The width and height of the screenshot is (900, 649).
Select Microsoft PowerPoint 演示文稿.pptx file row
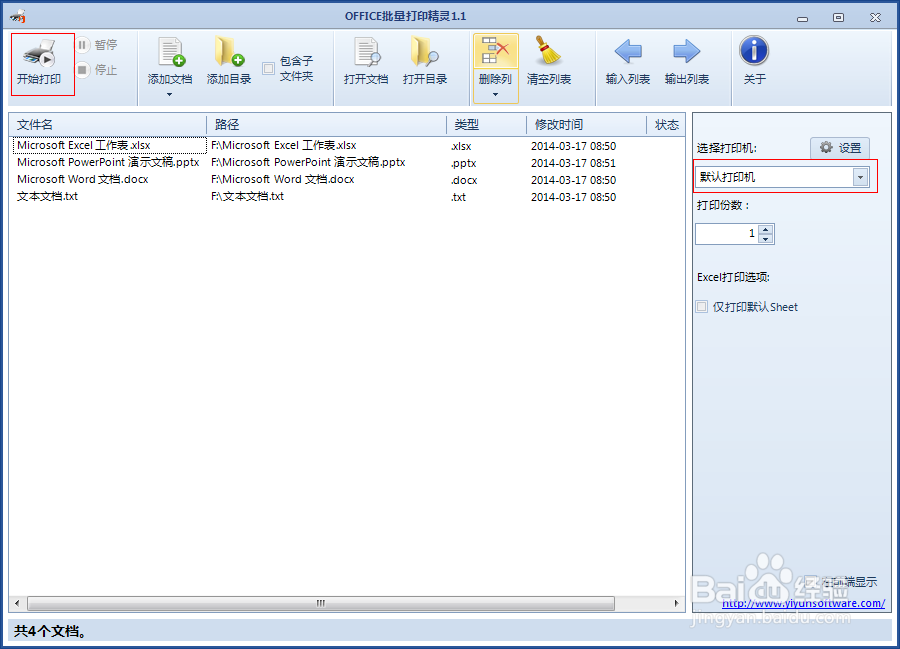(347, 162)
